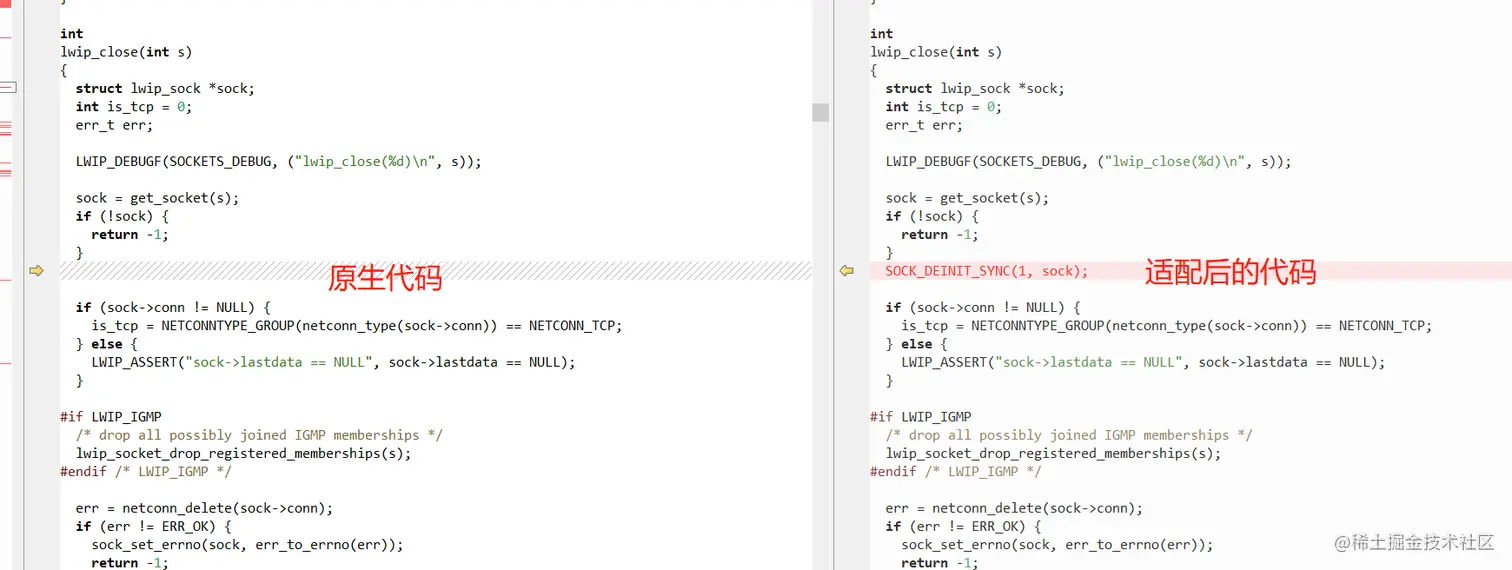Click the drop all possibly joined IGMP comment in the right pane

(1069, 435)
